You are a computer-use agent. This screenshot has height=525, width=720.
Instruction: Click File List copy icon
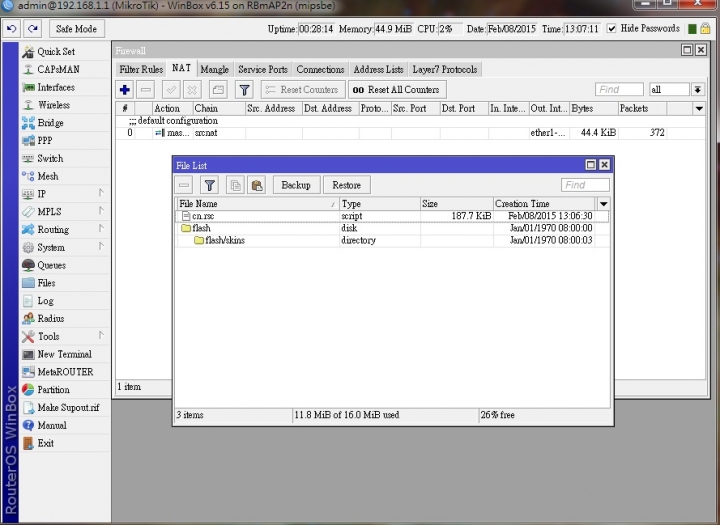tap(236, 185)
